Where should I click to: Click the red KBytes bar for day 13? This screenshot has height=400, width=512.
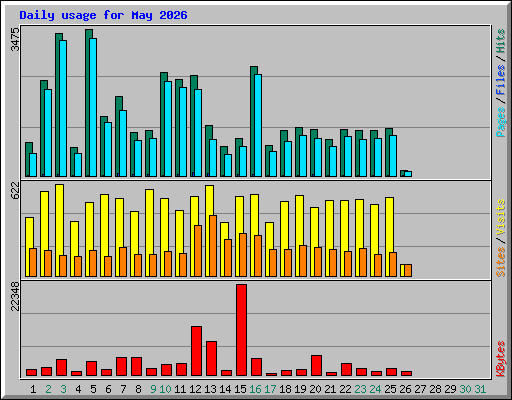coord(211,359)
